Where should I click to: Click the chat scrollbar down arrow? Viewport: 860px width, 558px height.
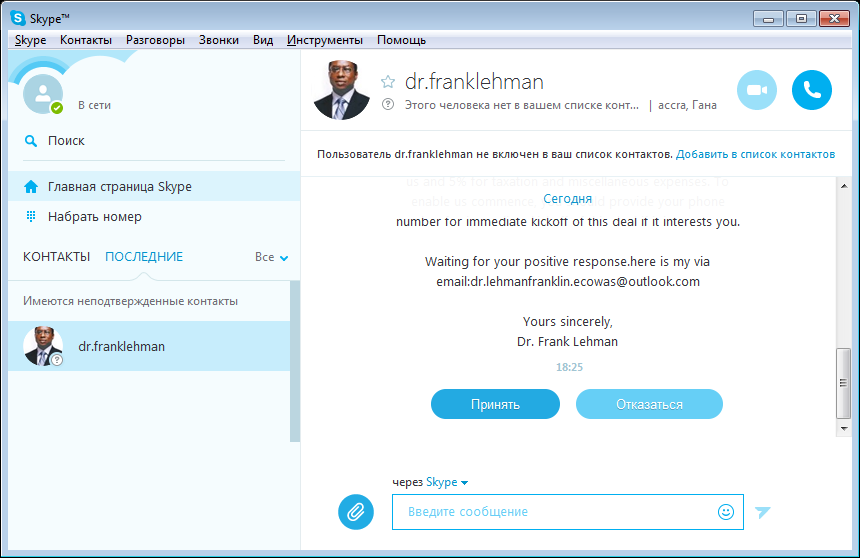click(x=844, y=429)
